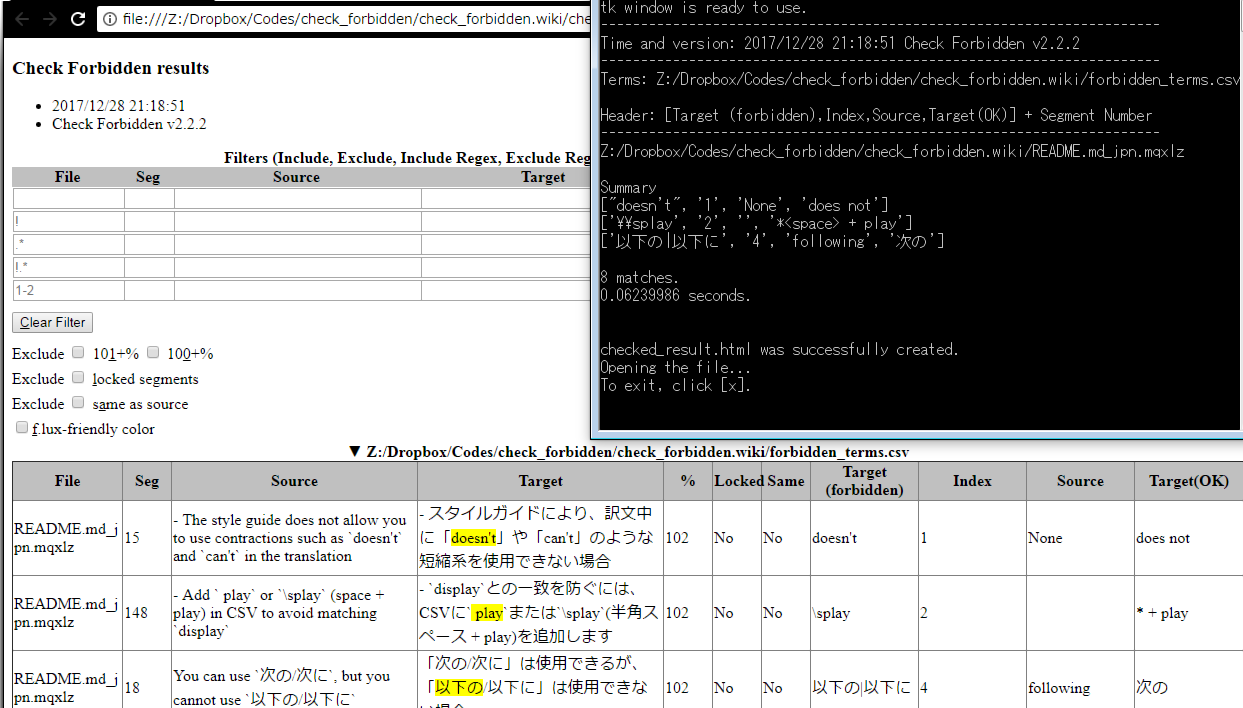The image size is (1243, 708).
Task: Focus Seg filter field in first filter row
Action: click(x=148, y=199)
